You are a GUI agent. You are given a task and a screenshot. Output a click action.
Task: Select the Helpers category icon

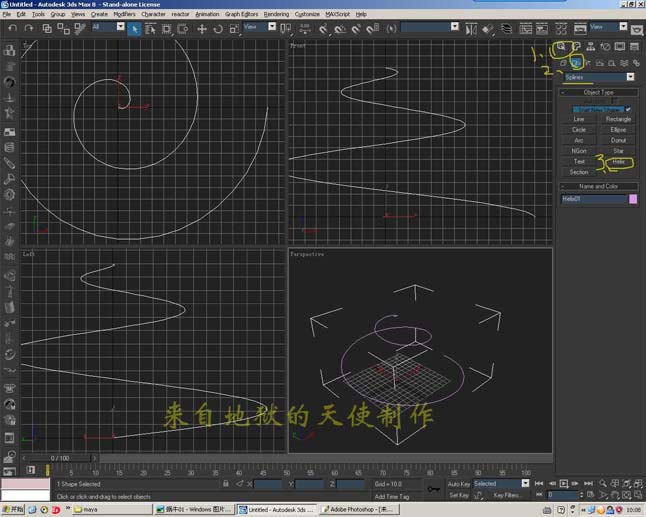[x=612, y=63]
